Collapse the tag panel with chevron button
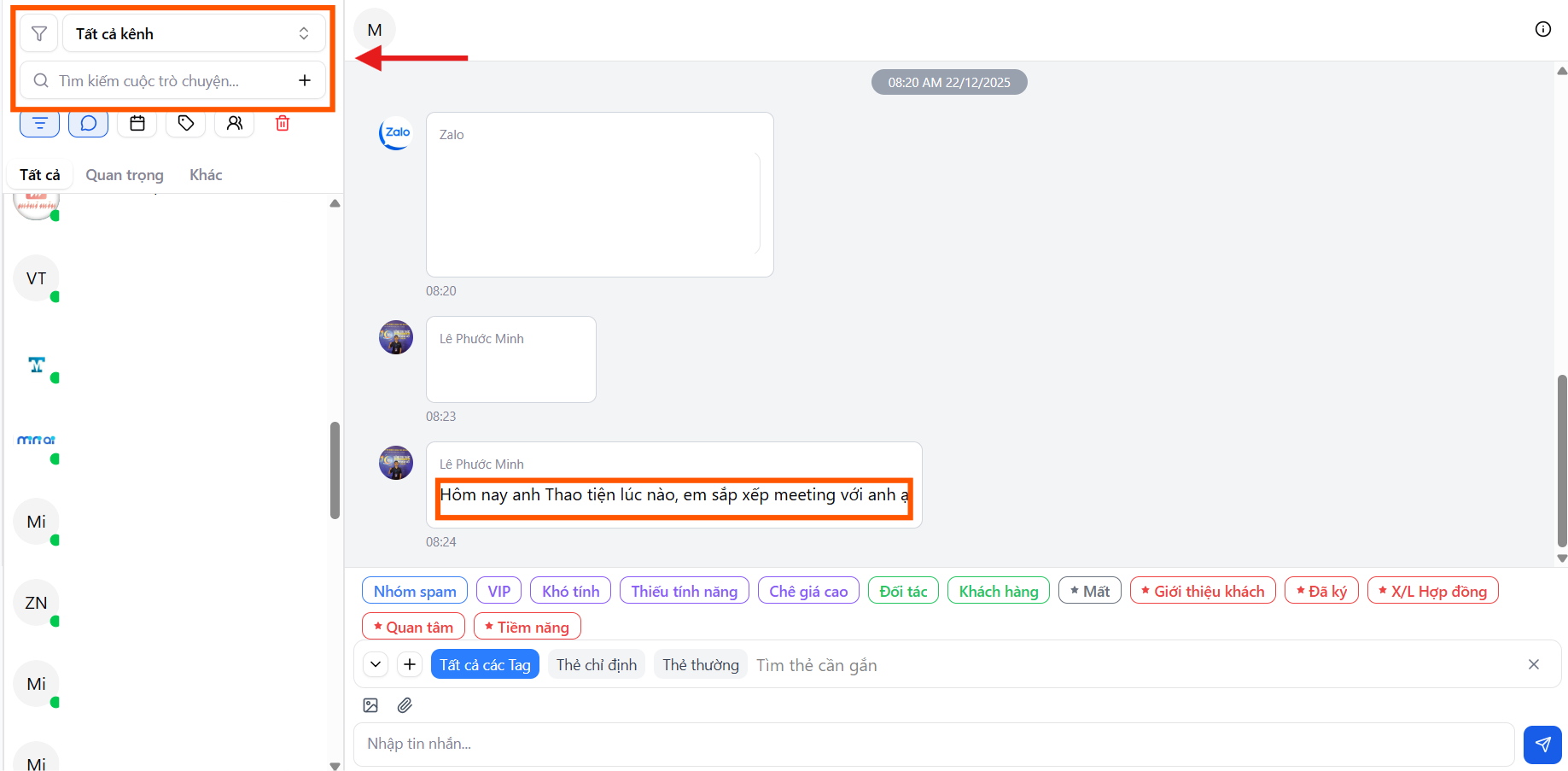Image resolution: width=1568 pixels, height=771 pixels. (376, 664)
